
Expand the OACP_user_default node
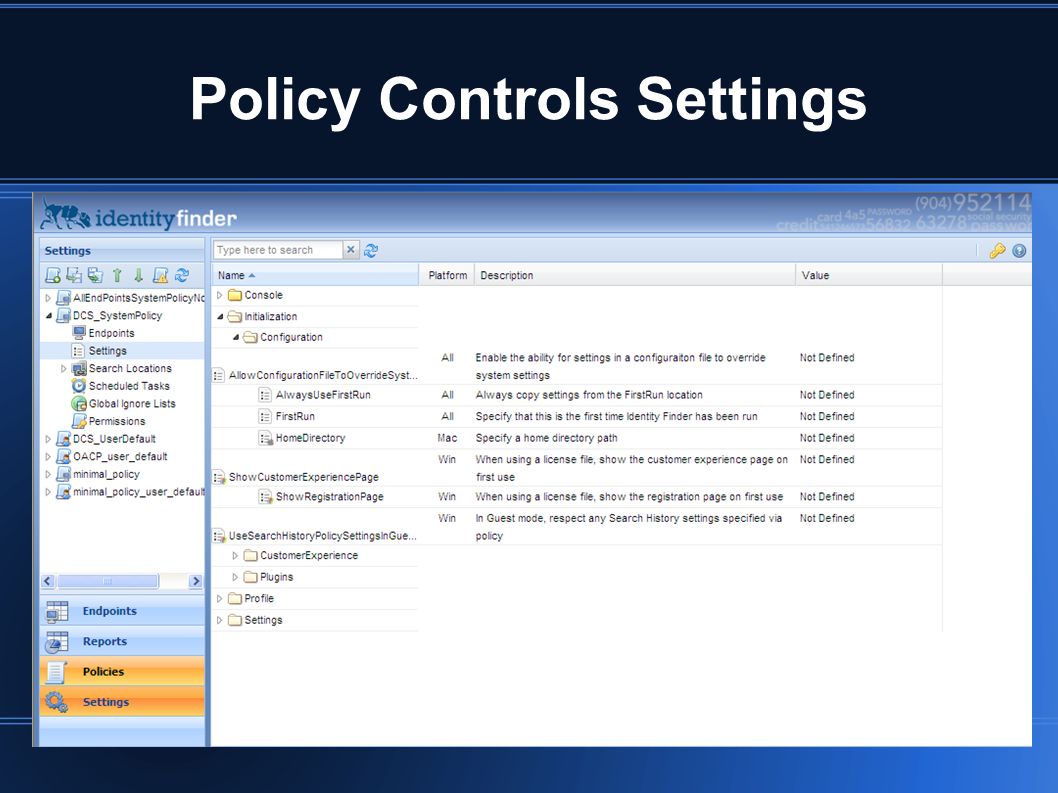point(48,456)
